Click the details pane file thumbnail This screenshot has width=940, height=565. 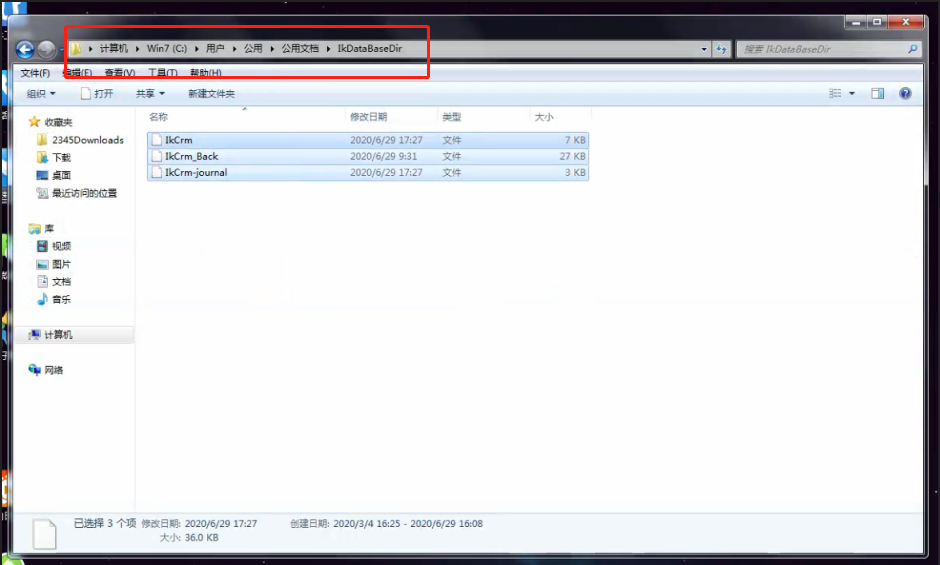point(44,533)
